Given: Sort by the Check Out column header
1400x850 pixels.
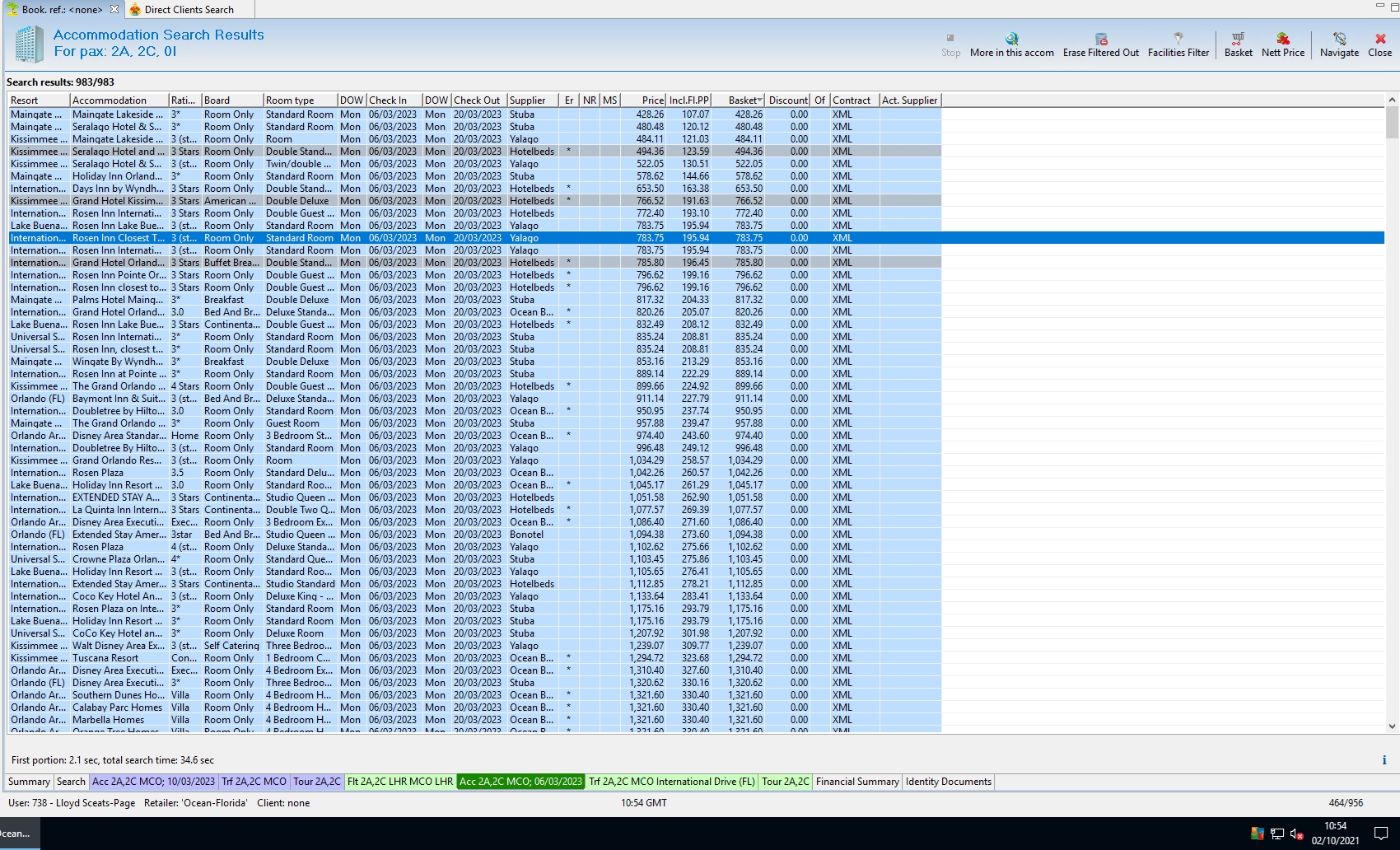Looking at the screenshot, I should point(479,100).
